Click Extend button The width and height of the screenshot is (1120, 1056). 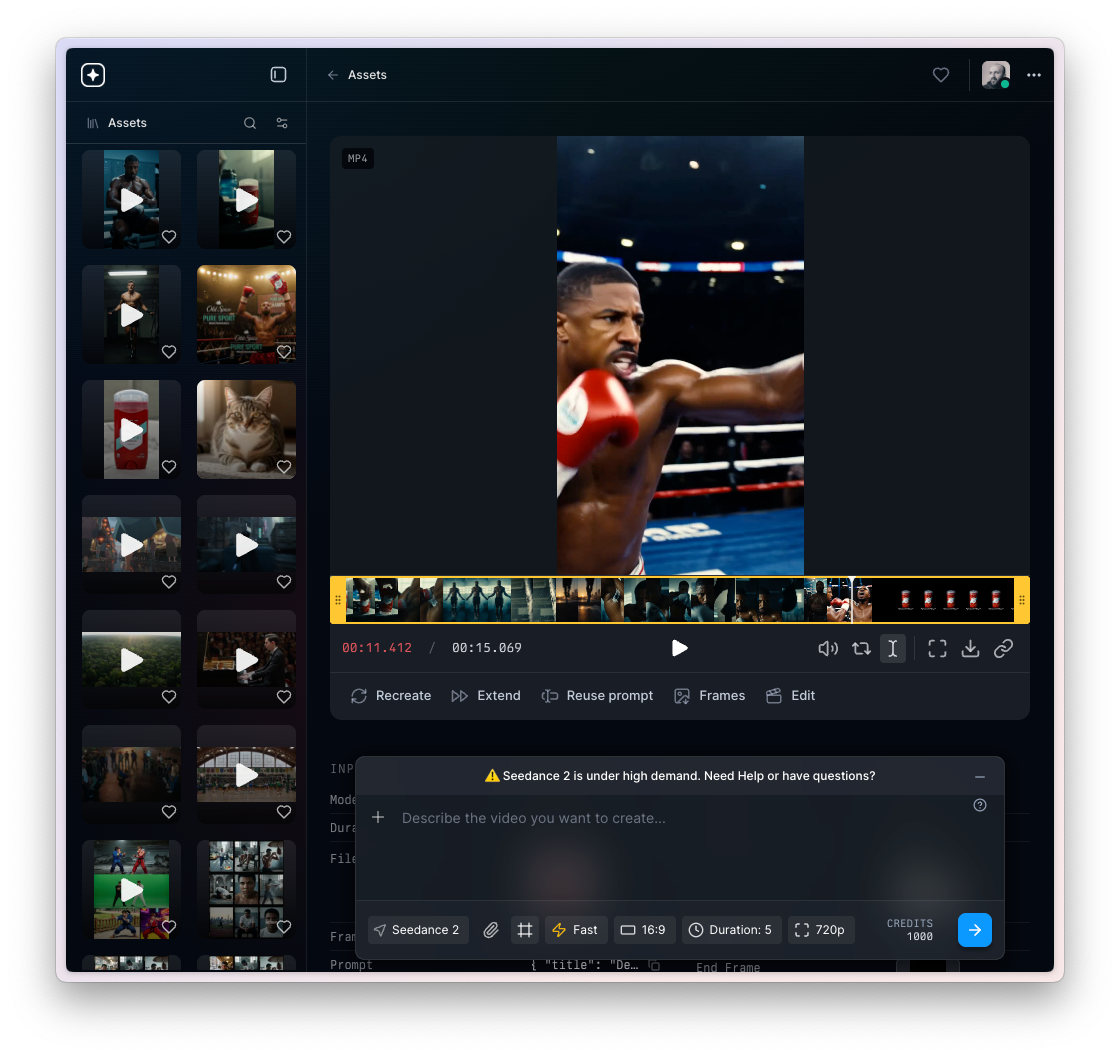486,696
